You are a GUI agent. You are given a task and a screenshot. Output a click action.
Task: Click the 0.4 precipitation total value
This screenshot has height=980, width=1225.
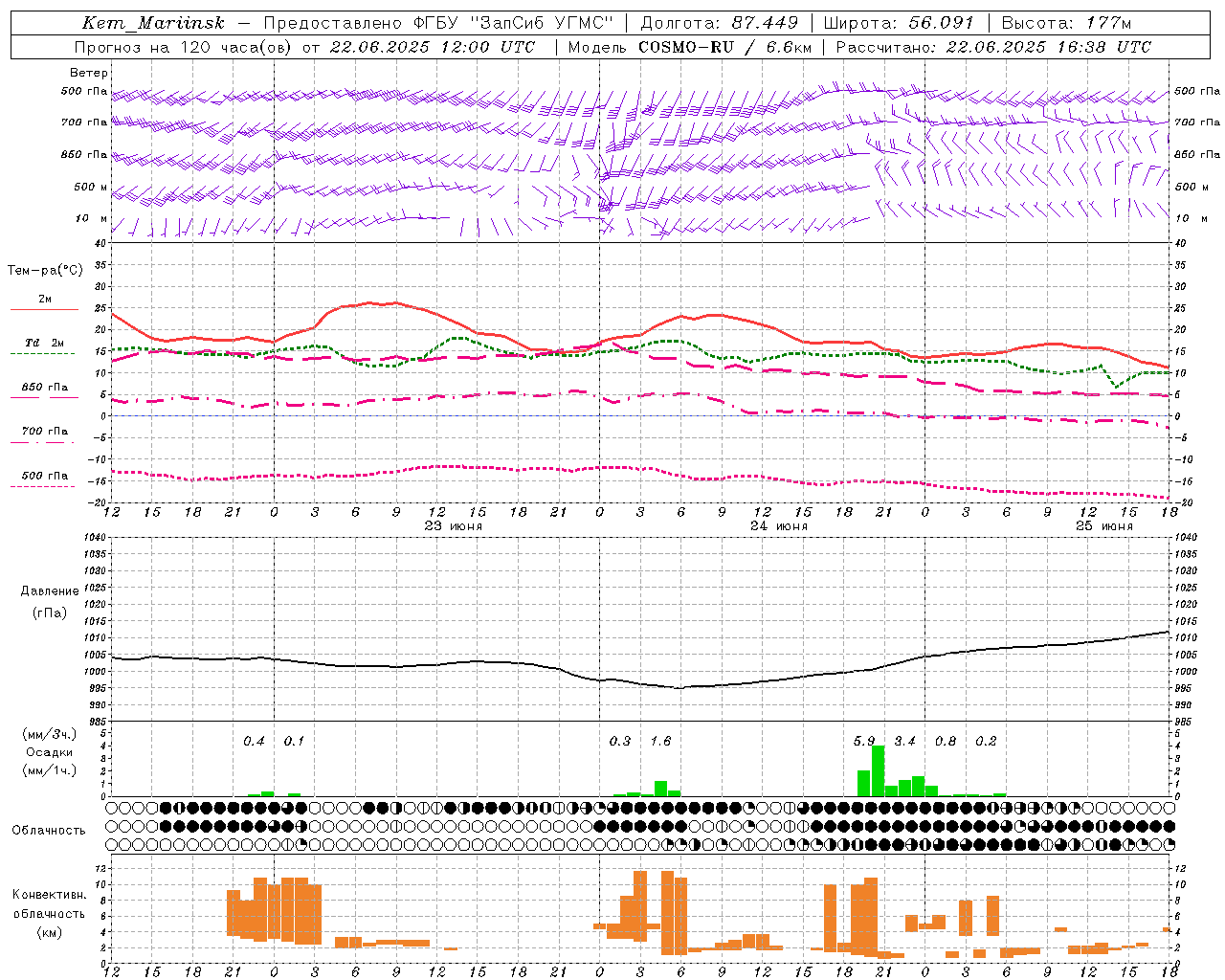click(254, 742)
